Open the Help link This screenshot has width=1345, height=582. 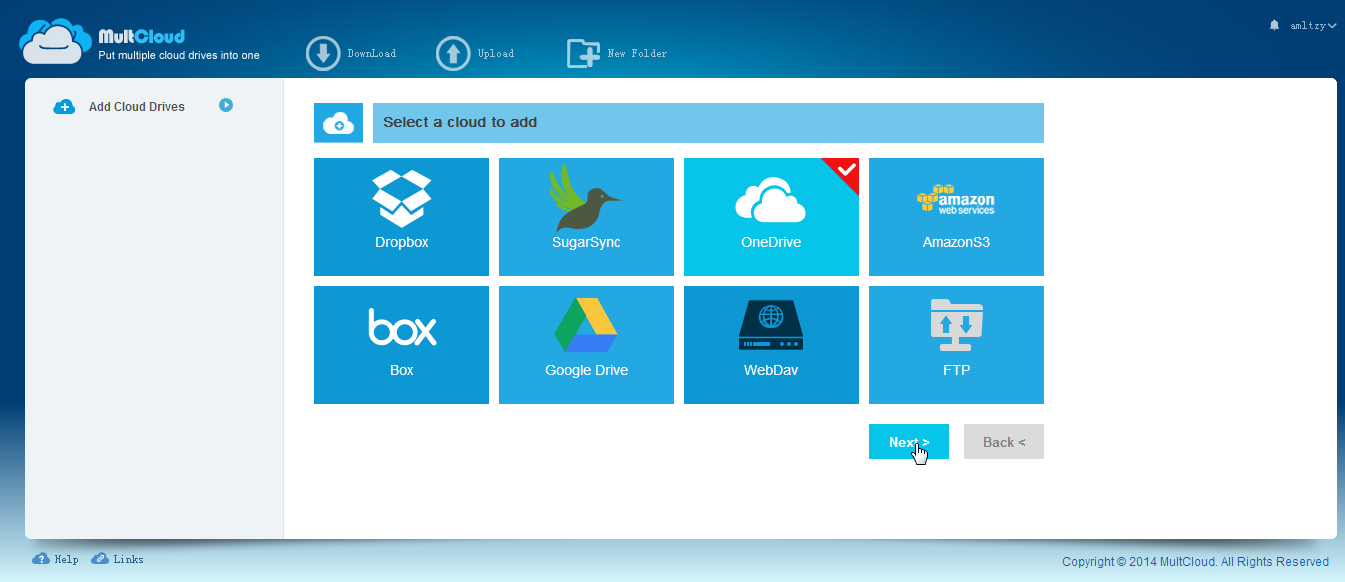point(55,559)
